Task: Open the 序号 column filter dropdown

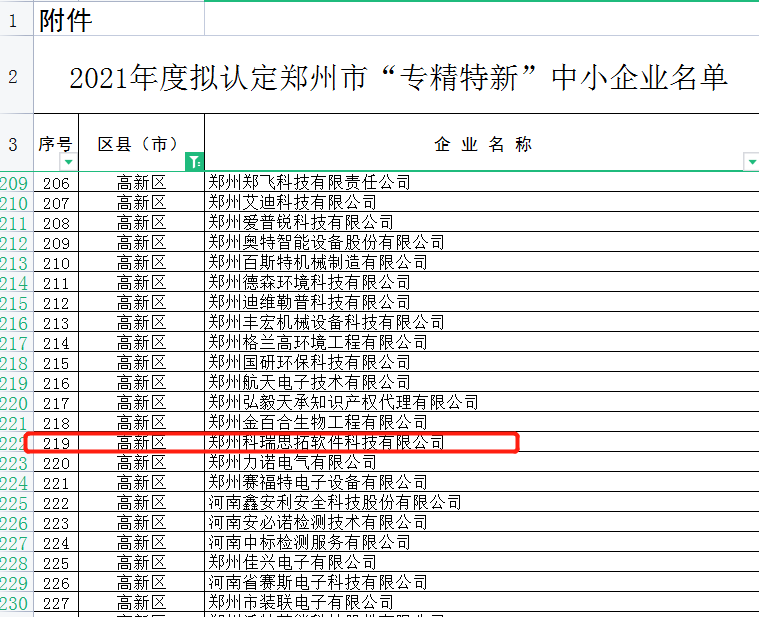Action: point(68,162)
